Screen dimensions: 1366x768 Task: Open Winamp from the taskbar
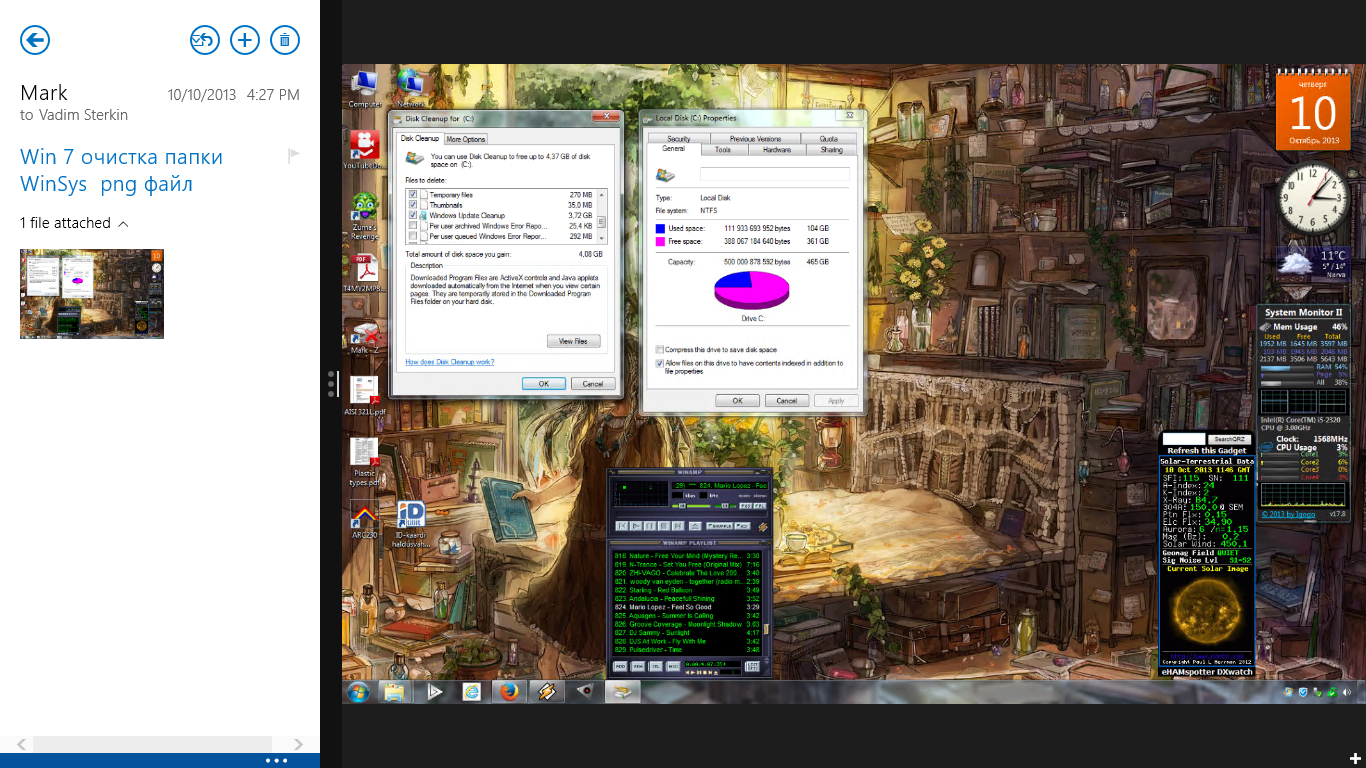[546, 691]
